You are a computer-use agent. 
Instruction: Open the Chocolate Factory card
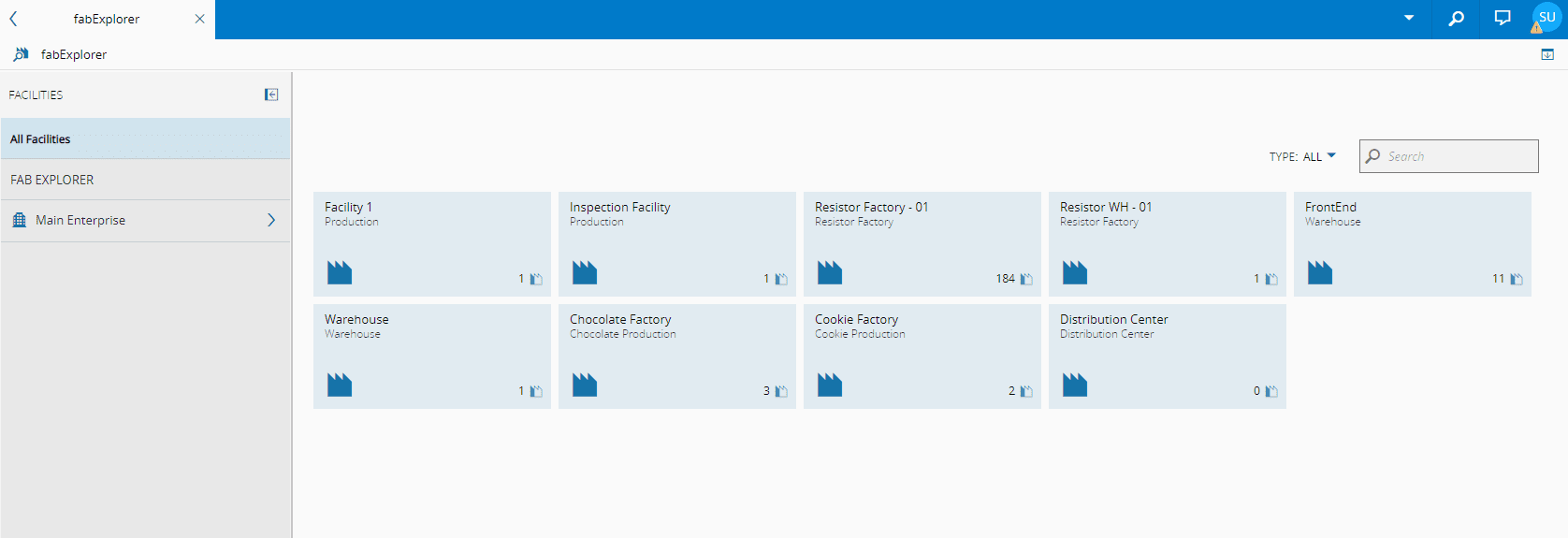tap(677, 356)
